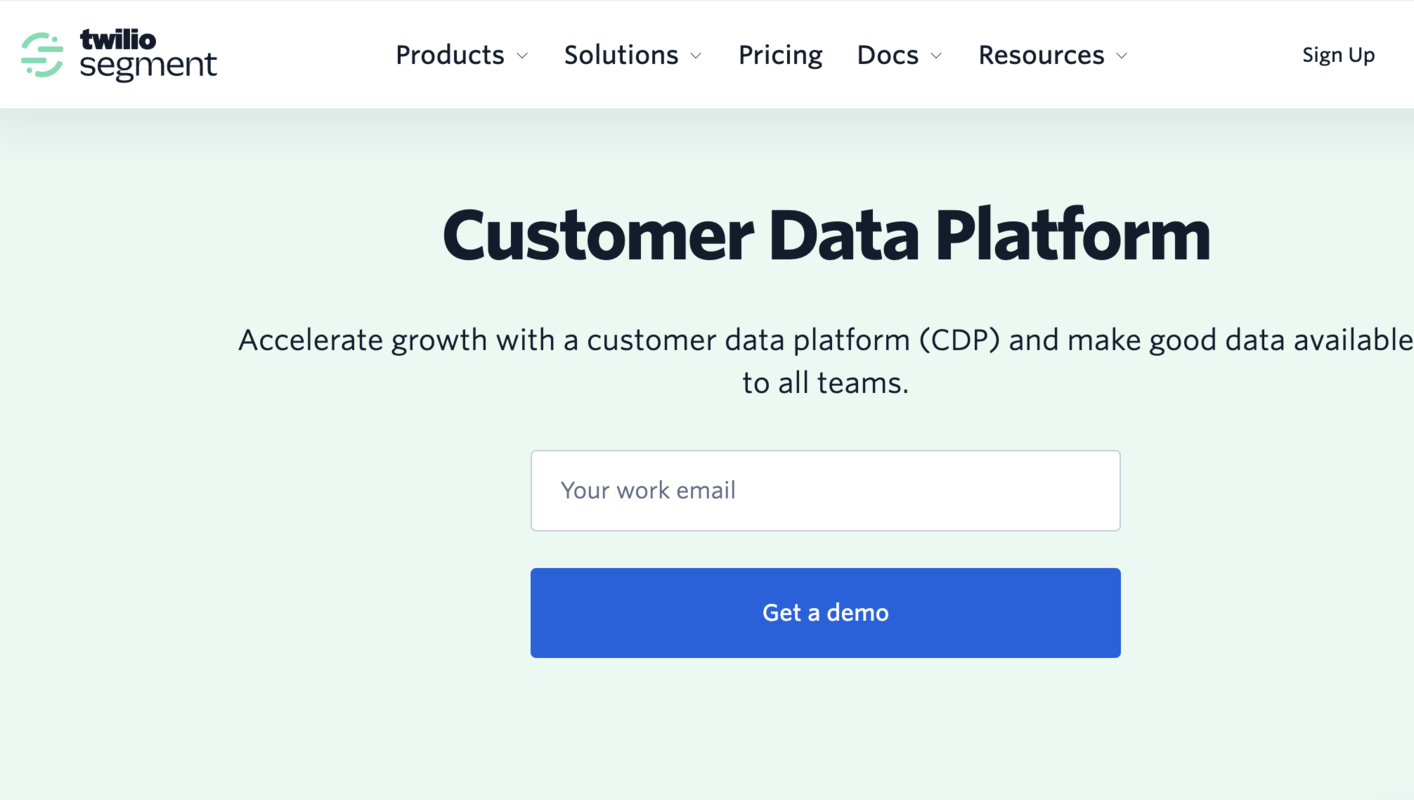Click the Docs chevron icon

coord(936,57)
